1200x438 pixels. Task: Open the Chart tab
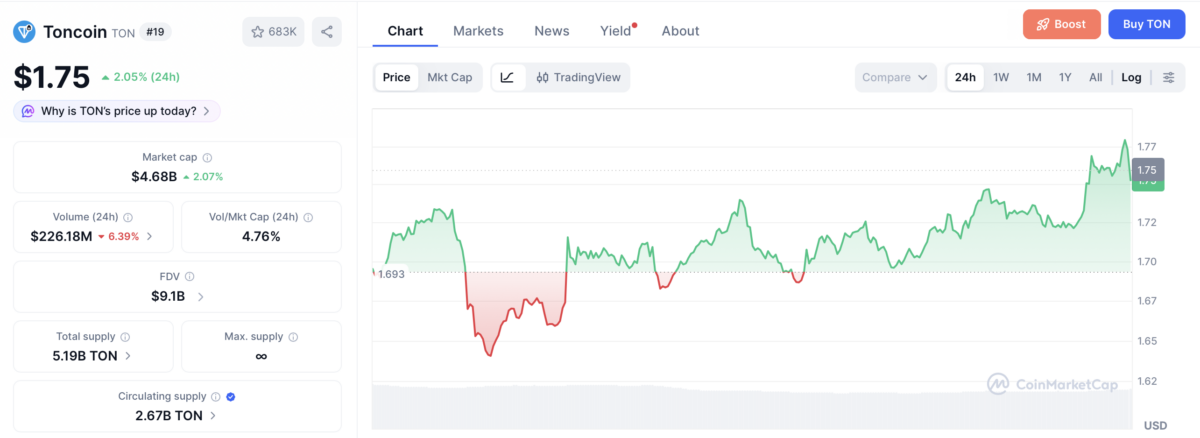coord(405,31)
